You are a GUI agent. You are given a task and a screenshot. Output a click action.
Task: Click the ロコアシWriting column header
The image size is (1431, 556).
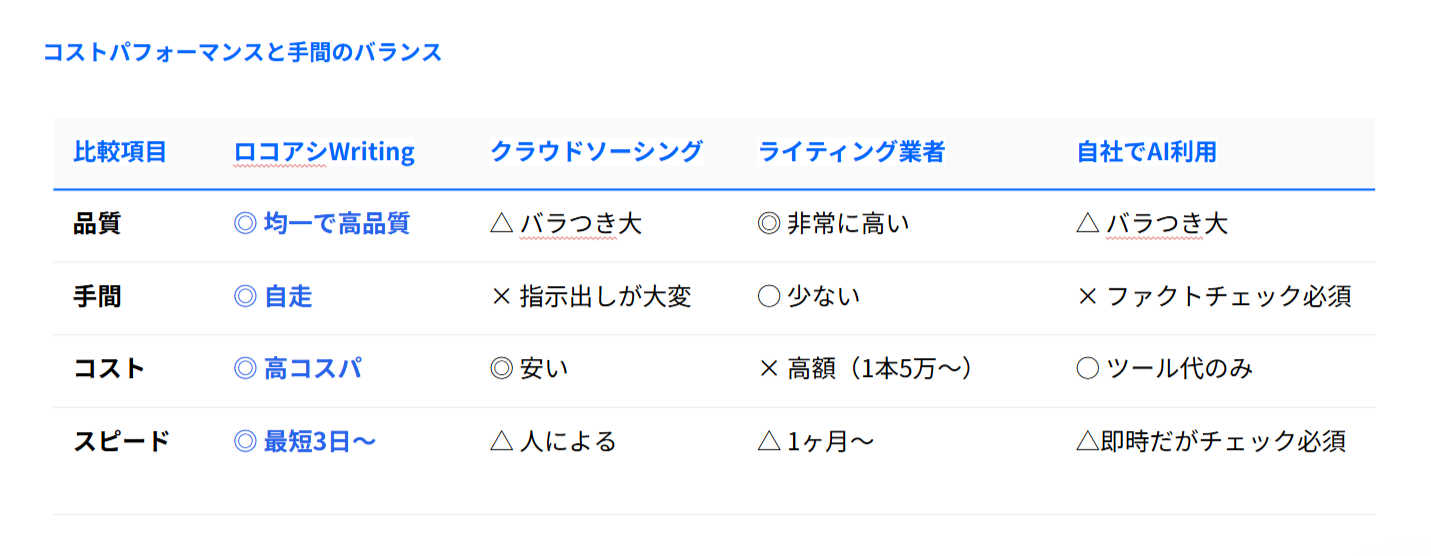click(x=324, y=152)
